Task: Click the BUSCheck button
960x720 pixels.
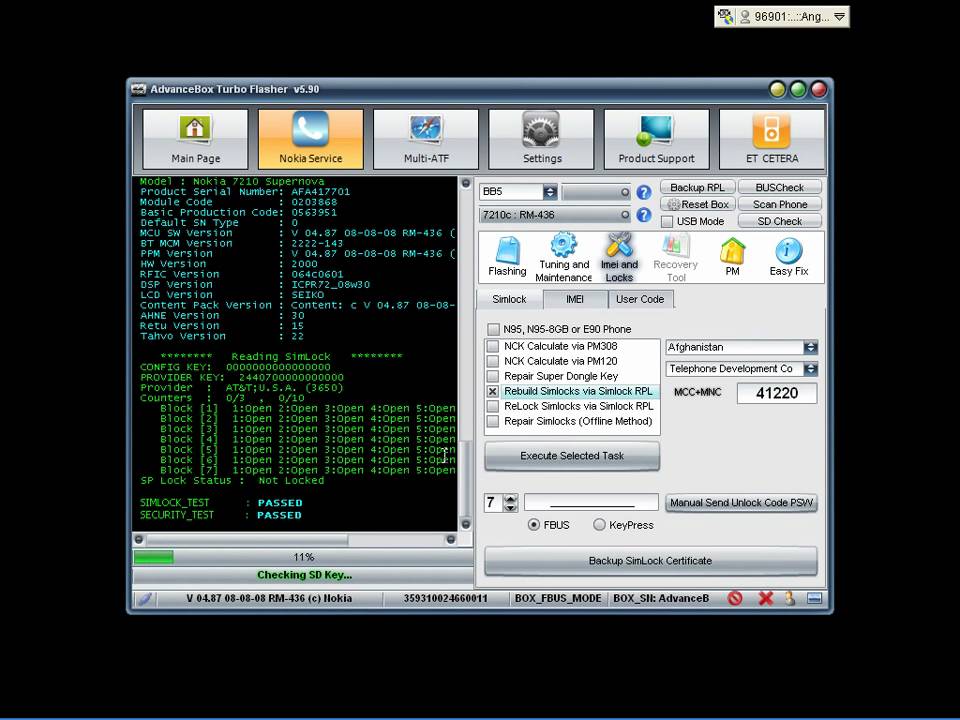Action: pyautogui.click(x=779, y=187)
